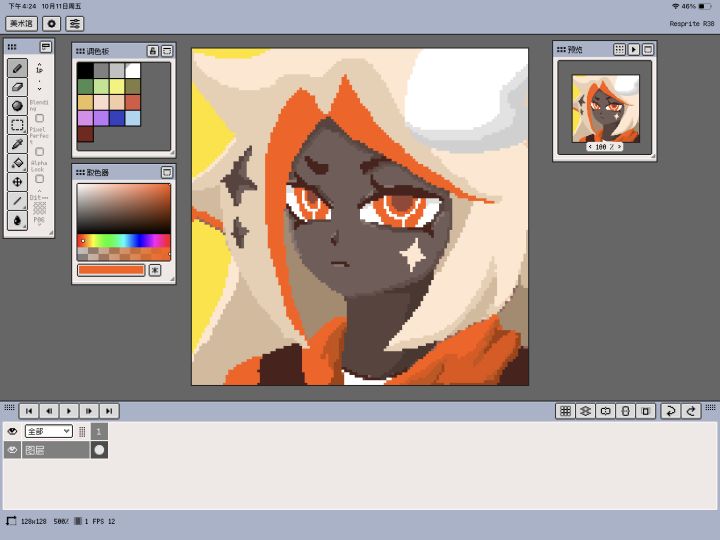Click the Undo arrow button

(x=670, y=411)
